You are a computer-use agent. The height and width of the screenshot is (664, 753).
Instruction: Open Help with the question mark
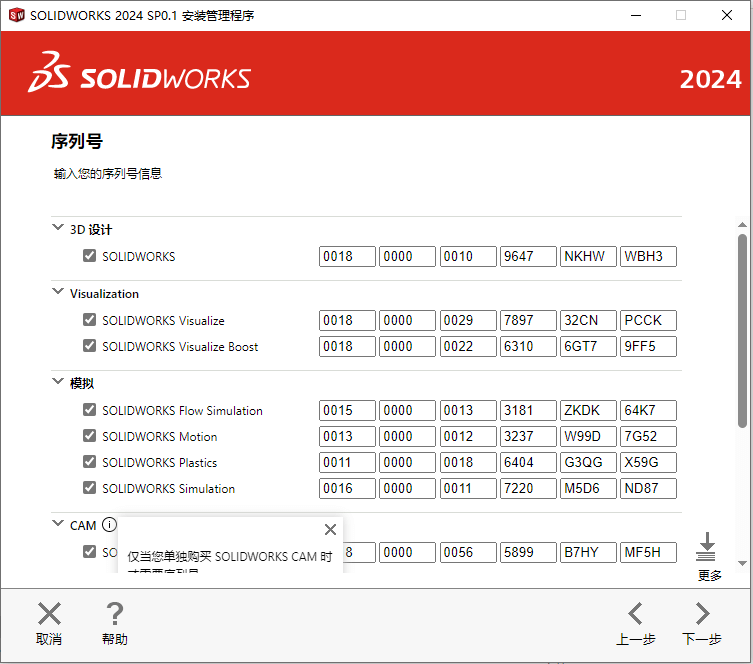tap(114, 614)
